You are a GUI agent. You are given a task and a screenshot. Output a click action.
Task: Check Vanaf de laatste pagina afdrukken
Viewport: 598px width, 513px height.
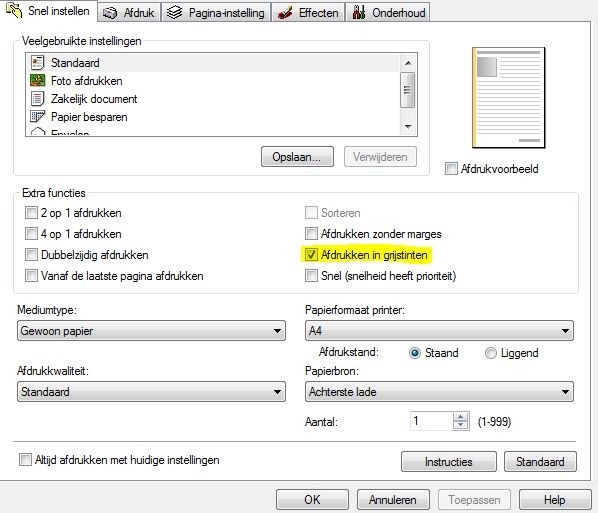point(31,275)
